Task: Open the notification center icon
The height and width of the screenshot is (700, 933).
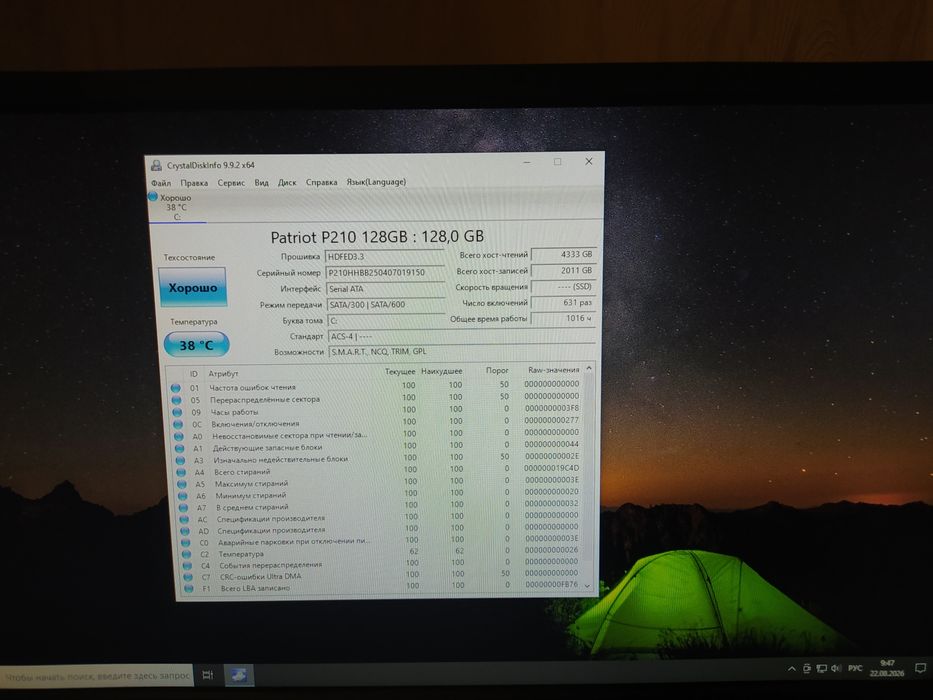Action: 920,668
